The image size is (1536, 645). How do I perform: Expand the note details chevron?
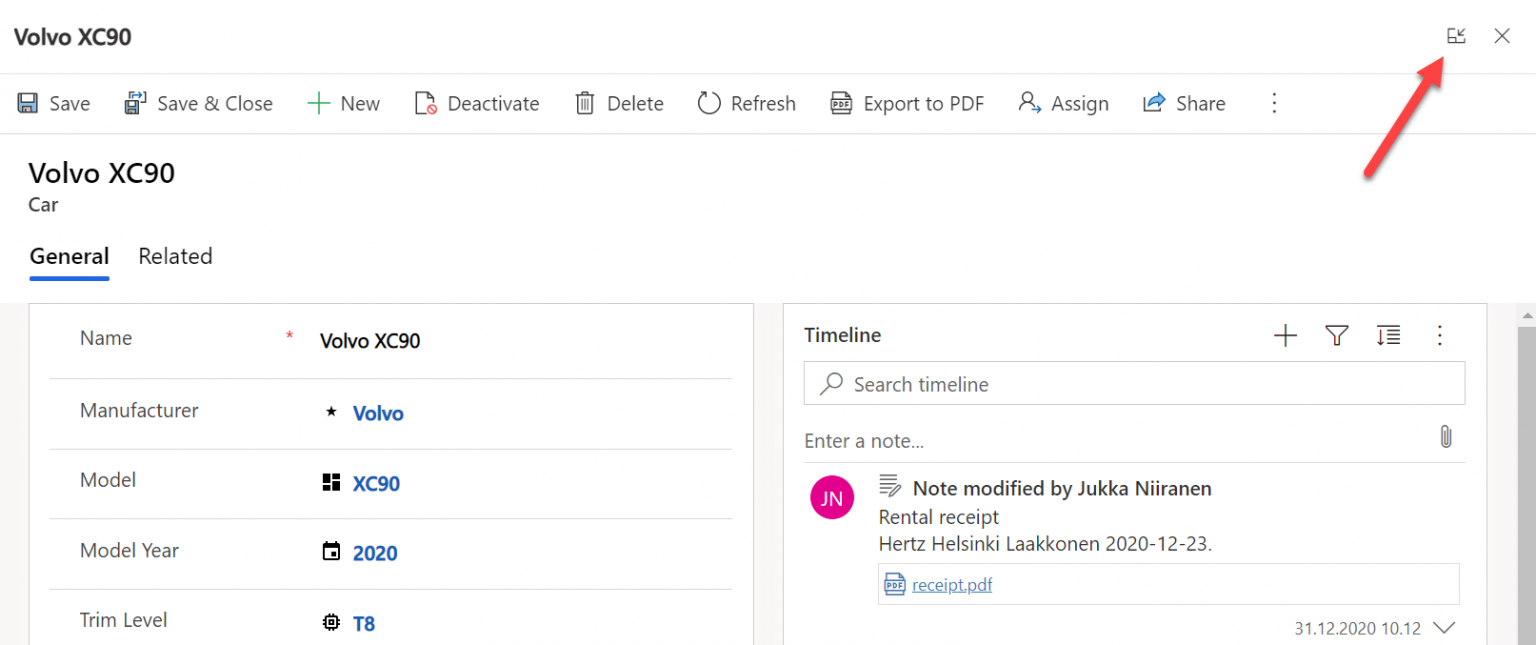[x=1443, y=628]
